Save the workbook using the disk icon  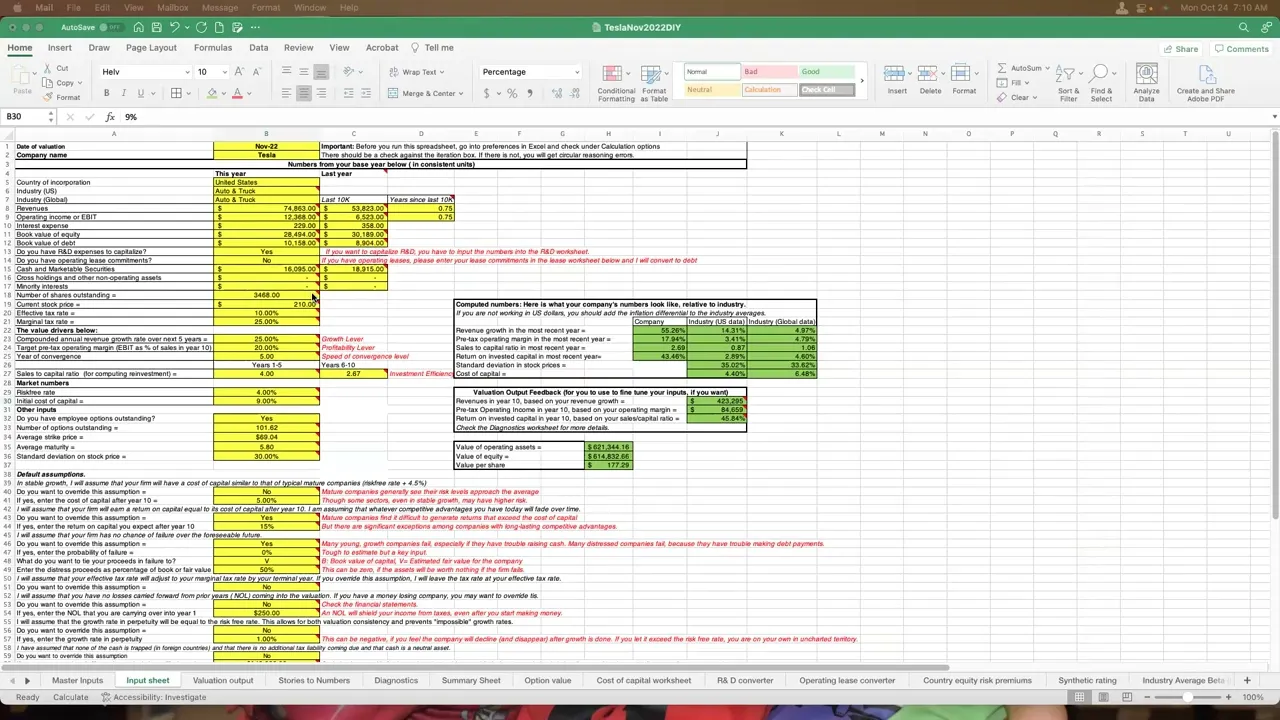click(156, 27)
